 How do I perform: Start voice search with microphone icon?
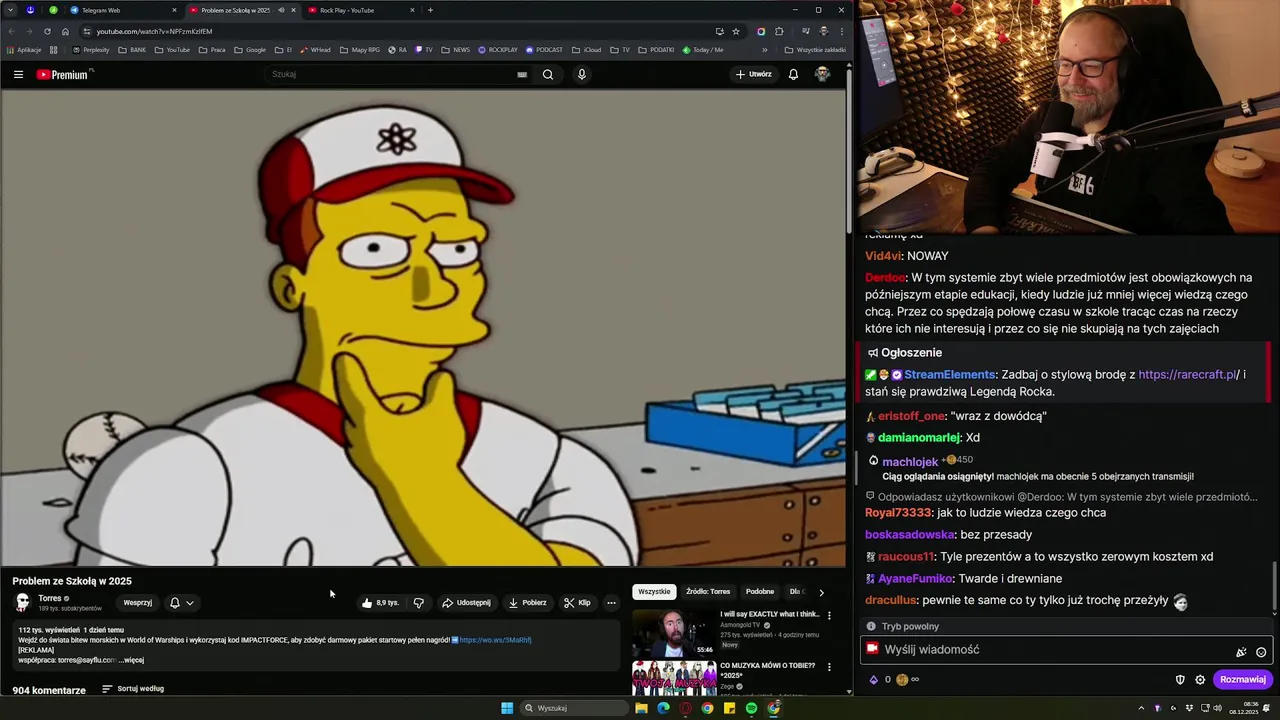coord(581,74)
